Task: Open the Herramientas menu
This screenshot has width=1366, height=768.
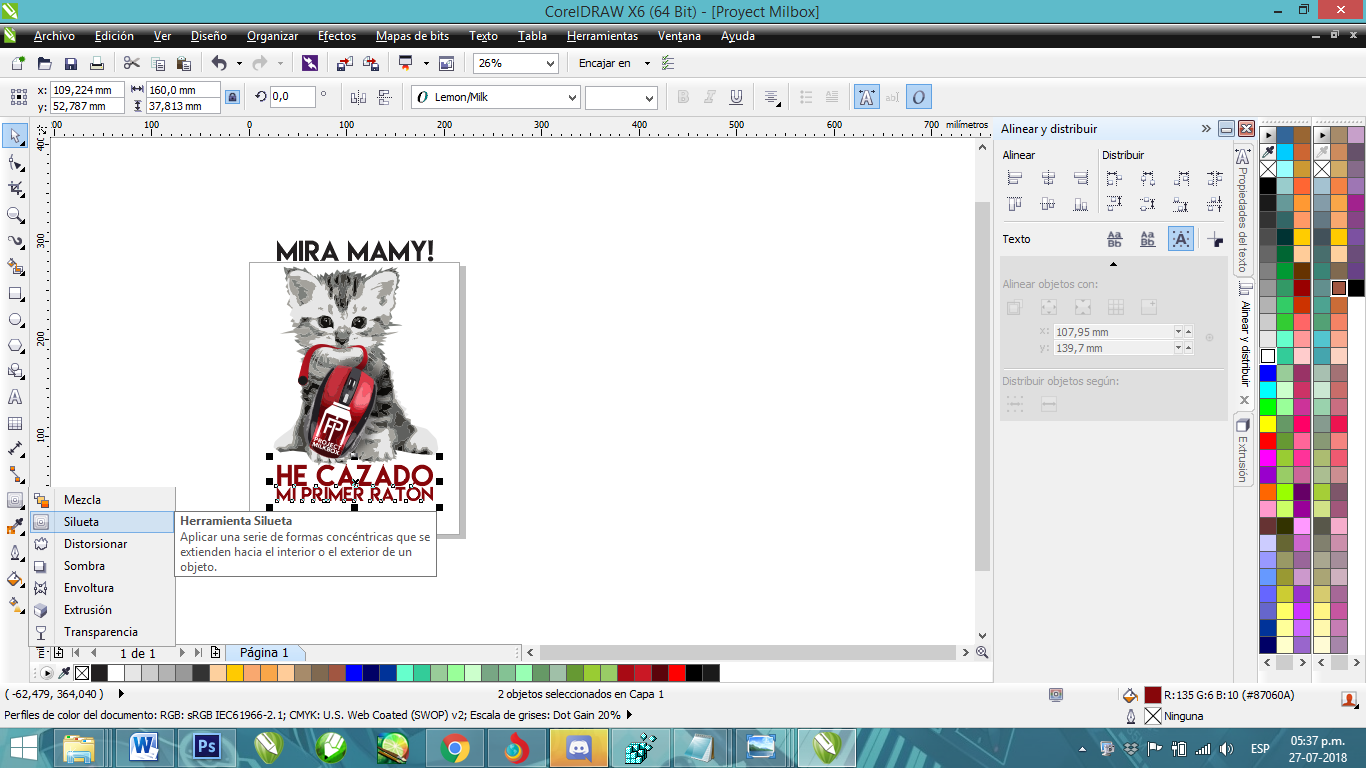Action: [602, 36]
